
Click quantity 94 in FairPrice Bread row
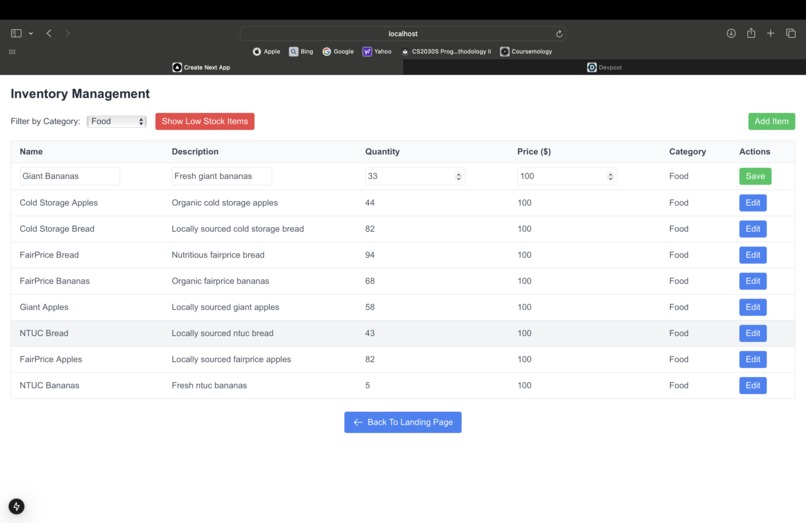tap(370, 255)
